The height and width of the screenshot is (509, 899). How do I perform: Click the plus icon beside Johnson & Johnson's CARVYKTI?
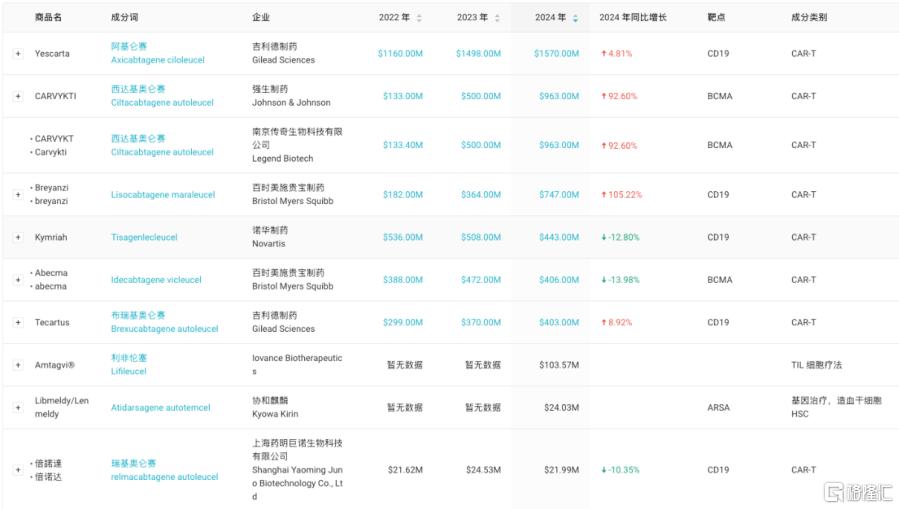18,96
